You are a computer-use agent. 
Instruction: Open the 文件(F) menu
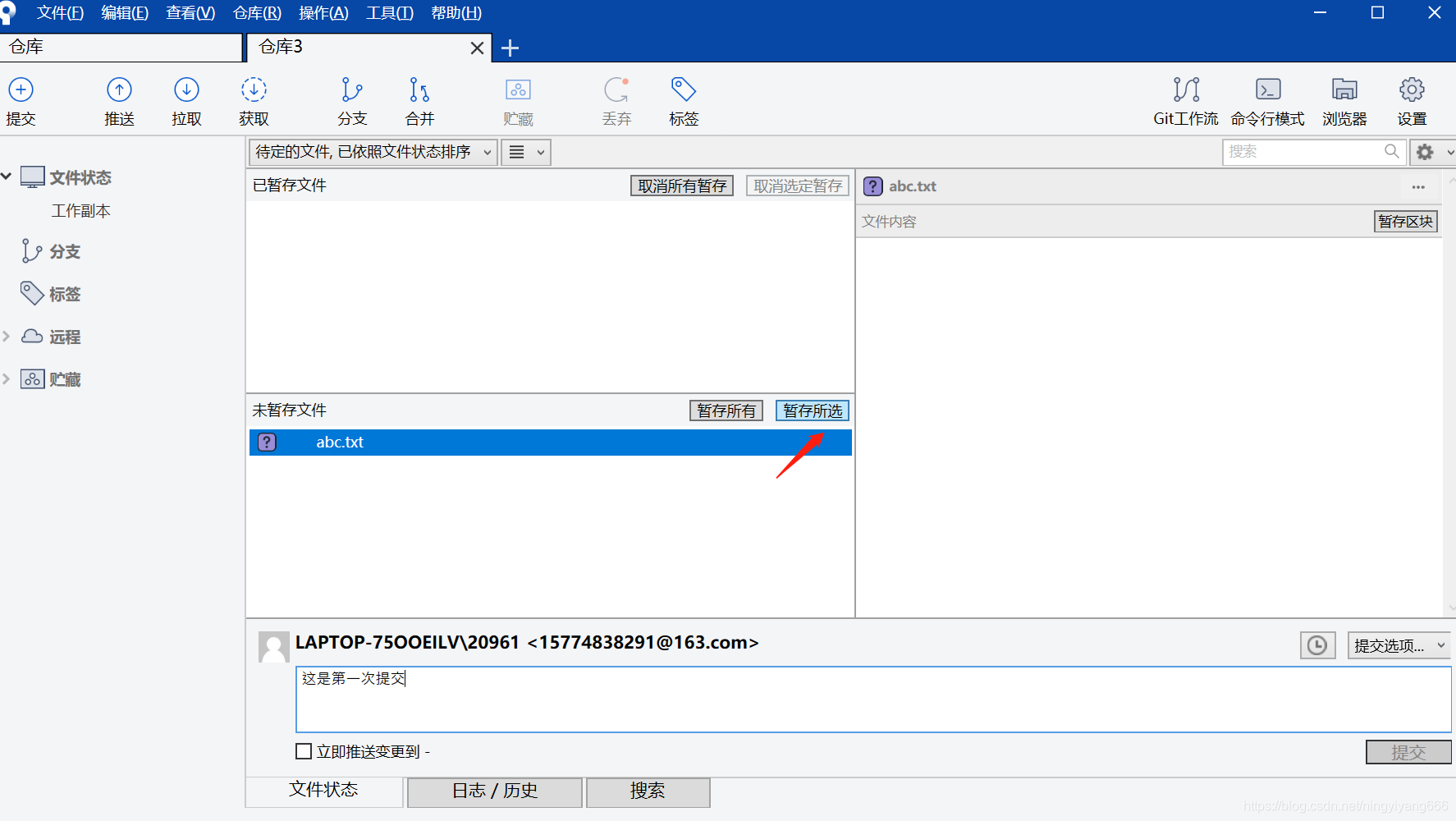pos(60,13)
